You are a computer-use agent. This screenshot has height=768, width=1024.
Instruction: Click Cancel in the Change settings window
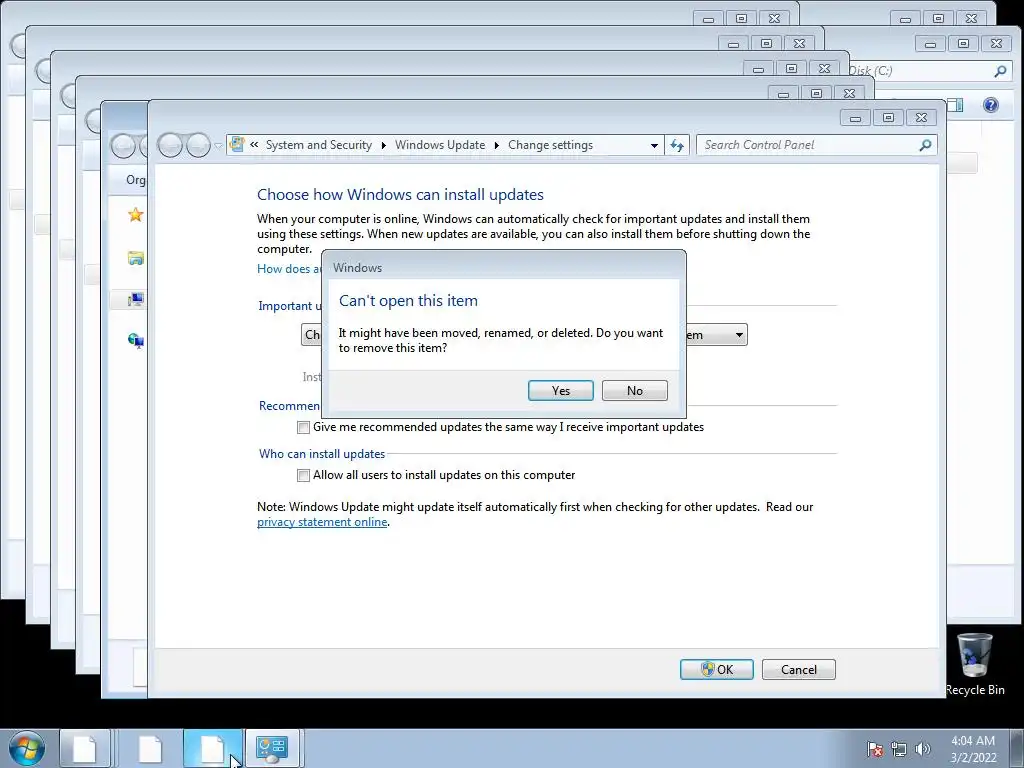pos(798,669)
